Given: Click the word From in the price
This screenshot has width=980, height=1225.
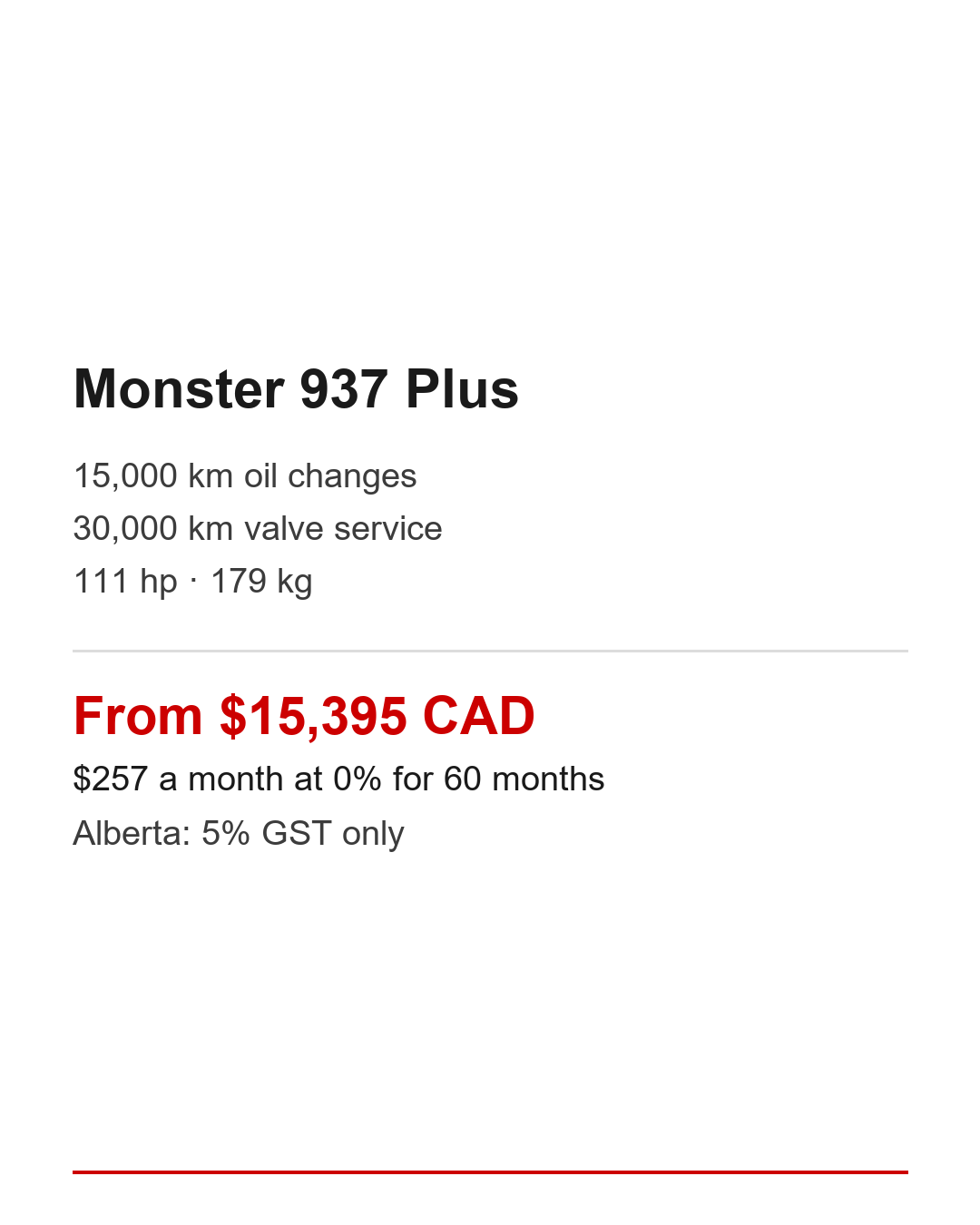Looking at the screenshot, I should 137,716.
